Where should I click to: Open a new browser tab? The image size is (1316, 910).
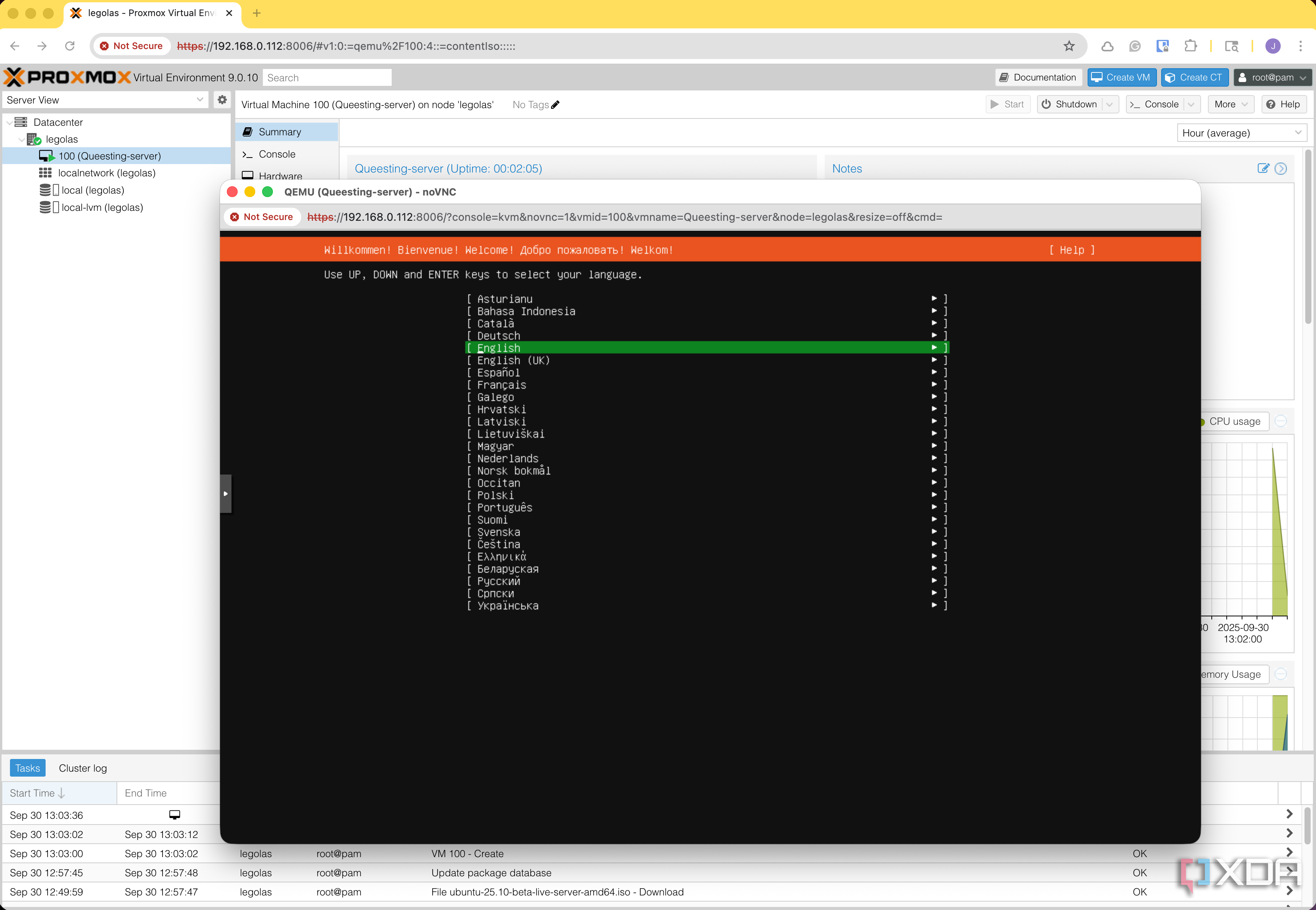257,13
